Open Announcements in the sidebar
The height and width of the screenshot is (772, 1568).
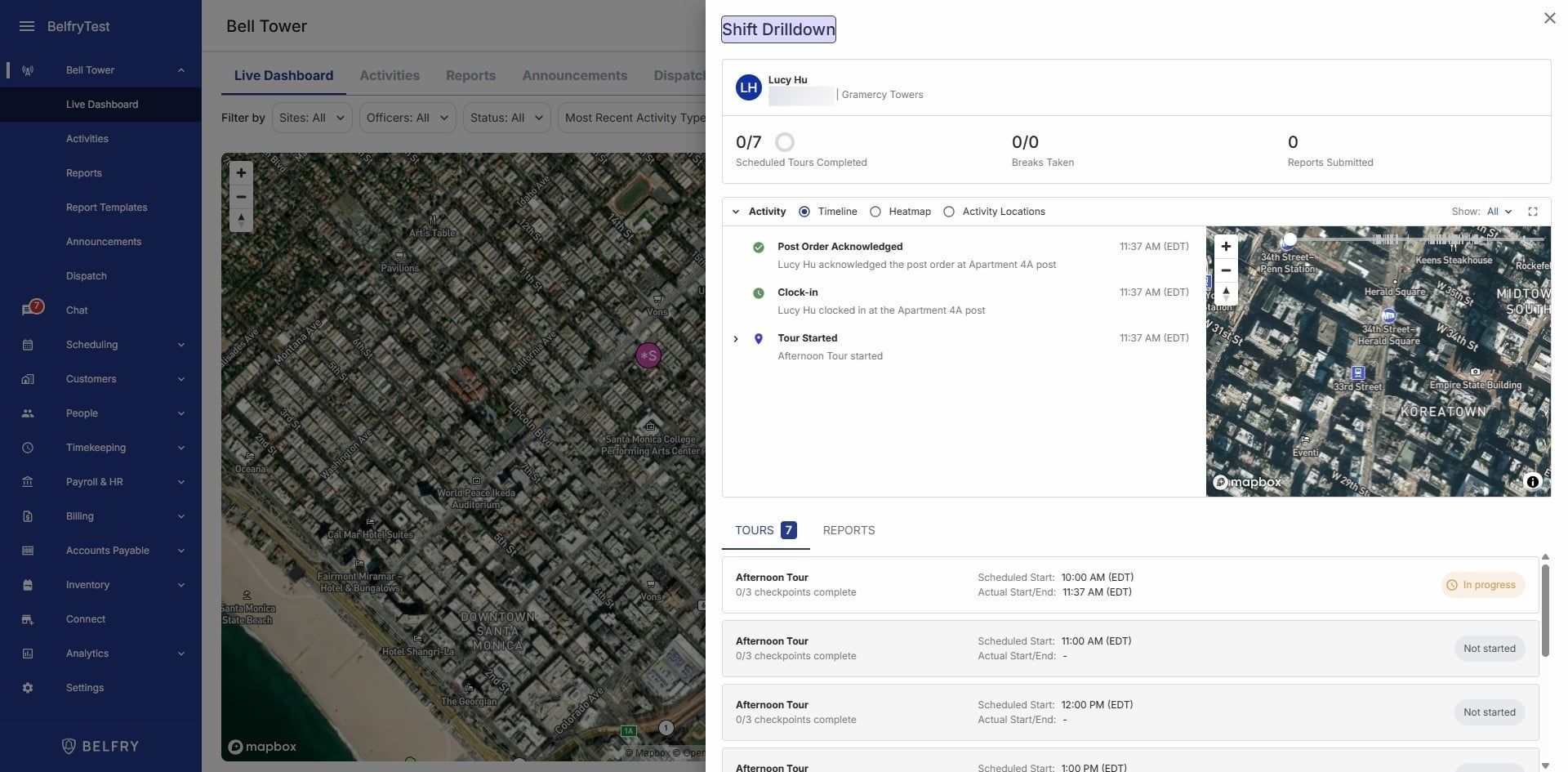pos(104,242)
